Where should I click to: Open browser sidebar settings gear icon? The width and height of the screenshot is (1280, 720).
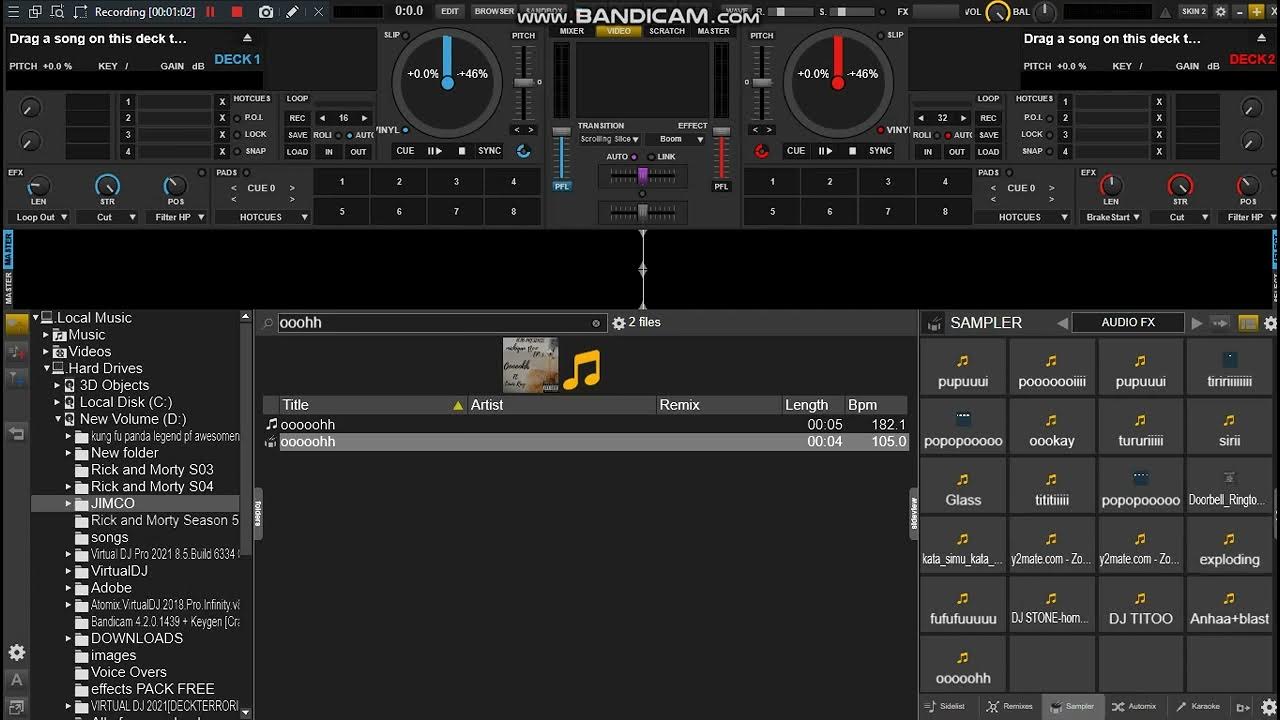point(16,653)
